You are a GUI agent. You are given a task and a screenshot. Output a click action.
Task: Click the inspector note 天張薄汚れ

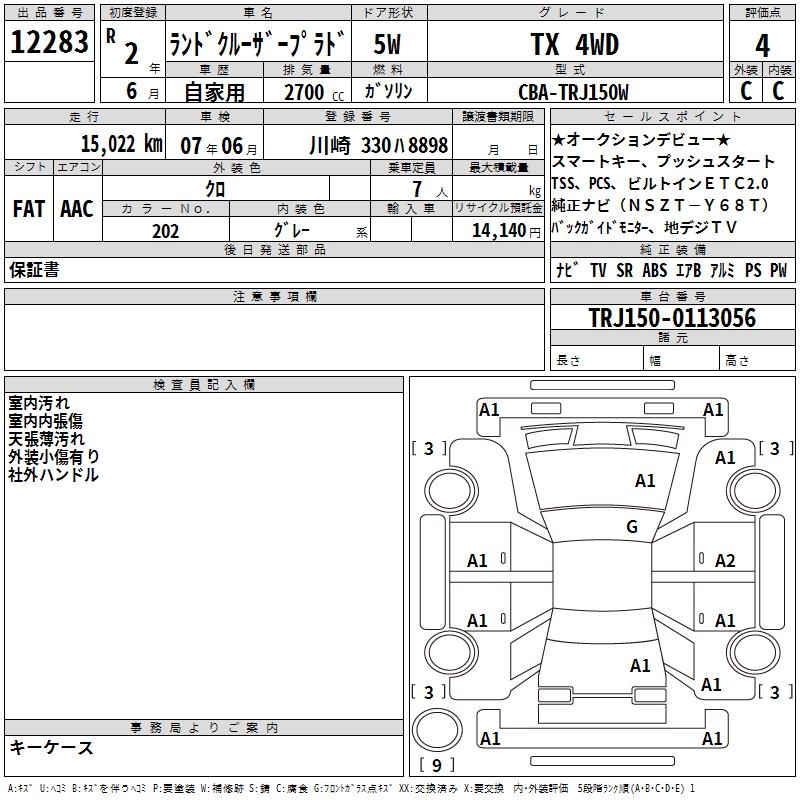coord(46,439)
